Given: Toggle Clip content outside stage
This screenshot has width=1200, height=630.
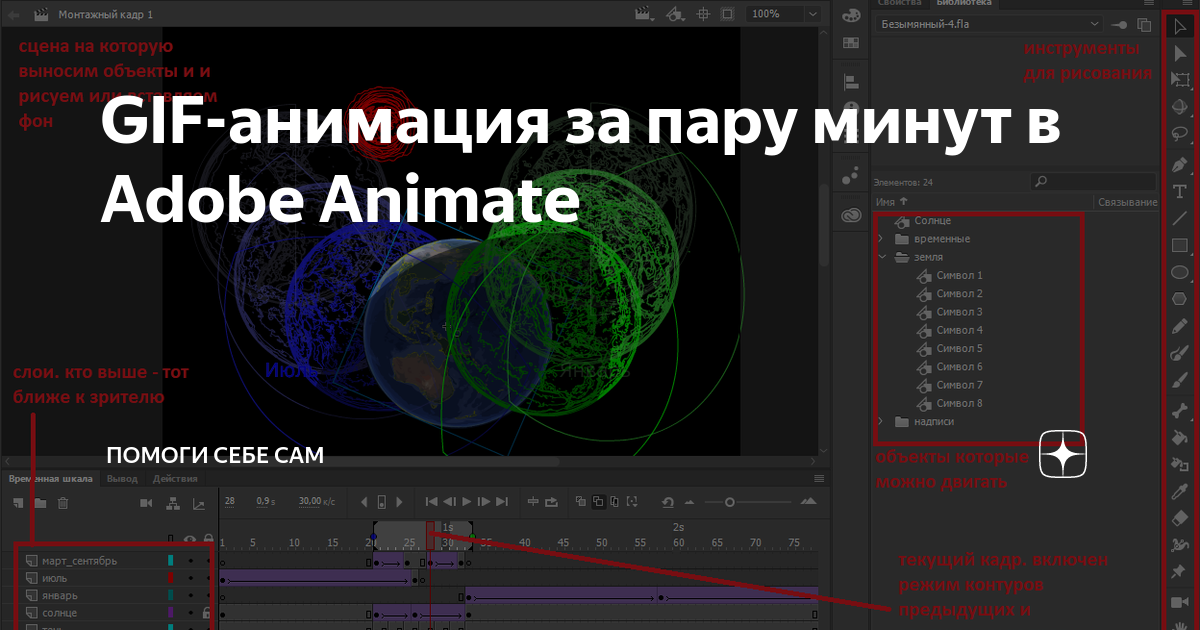Looking at the screenshot, I should click(x=727, y=14).
